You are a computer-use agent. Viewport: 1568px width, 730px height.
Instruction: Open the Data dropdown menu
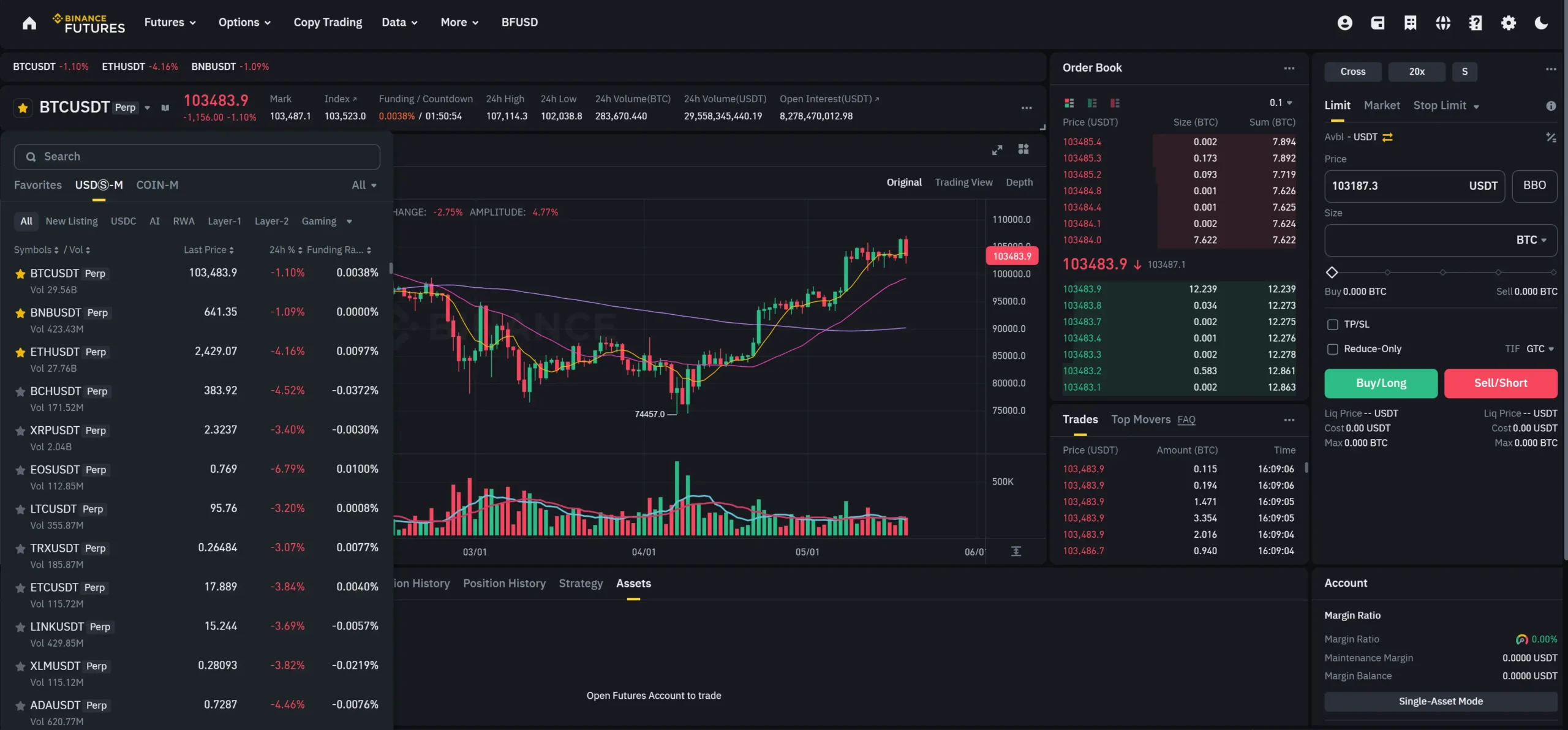click(x=399, y=23)
